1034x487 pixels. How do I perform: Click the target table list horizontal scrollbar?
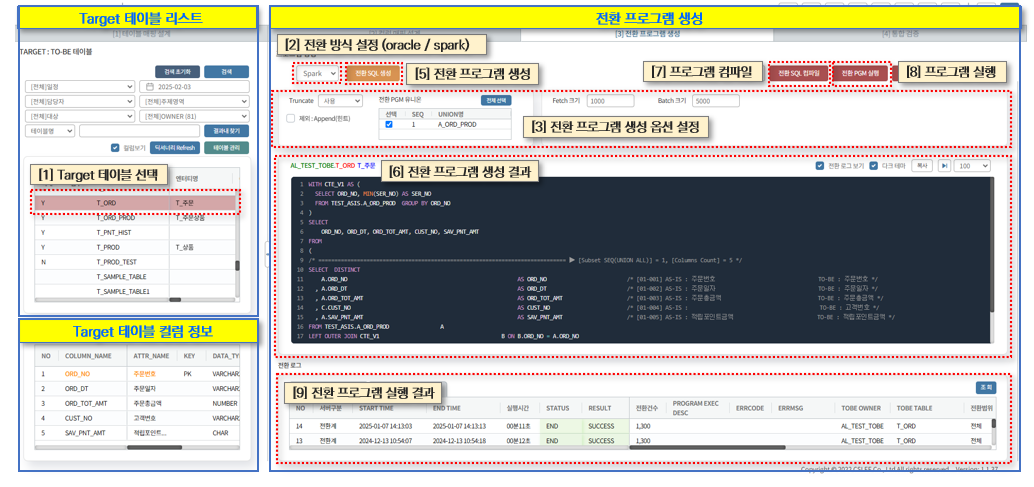coord(175,300)
